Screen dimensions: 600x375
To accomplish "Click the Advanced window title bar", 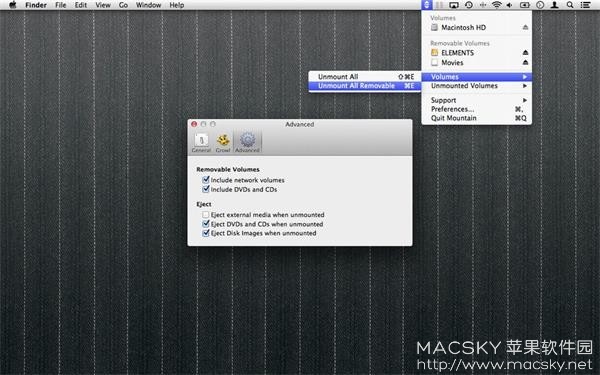I will [300, 124].
